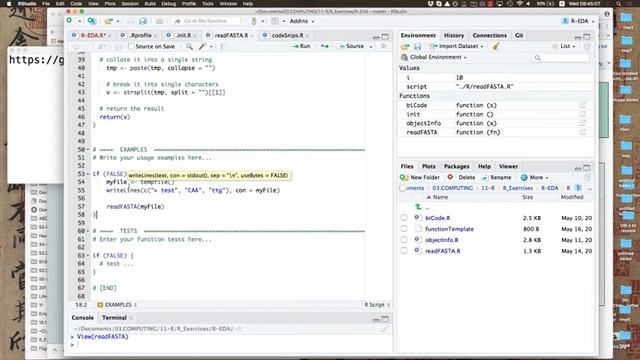Click the New Folder button

pyautogui.click(x=420, y=178)
